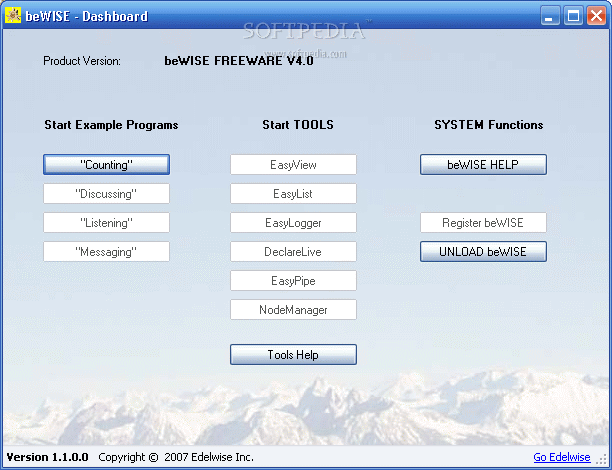Click the beWISE application icon in title bar

(x=13, y=16)
